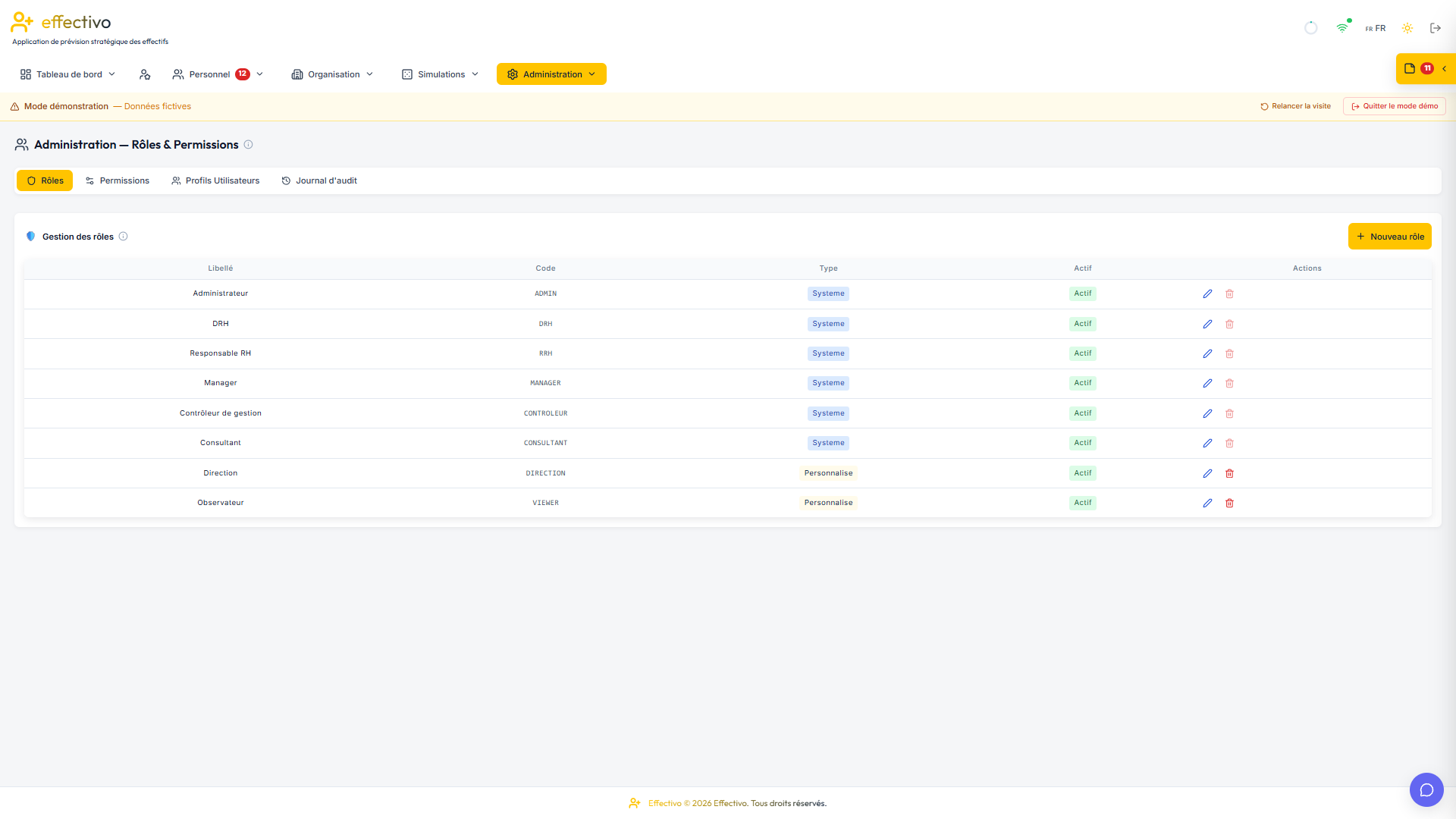Open user favorites icon next to Tableau de bord
Image resolution: width=1456 pixels, height=819 pixels.
145,74
